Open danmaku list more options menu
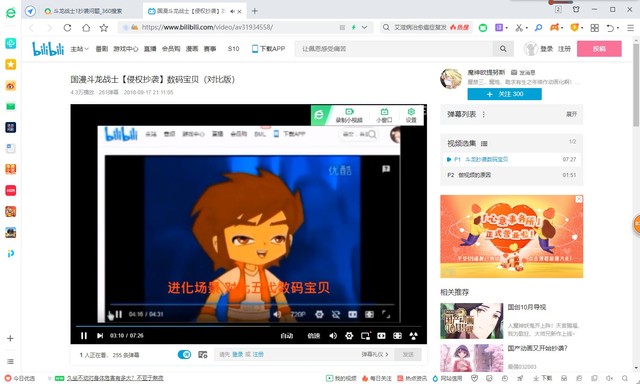Viewport: 640px width, 384px height. pyautogui.click(x=484, y=114)
